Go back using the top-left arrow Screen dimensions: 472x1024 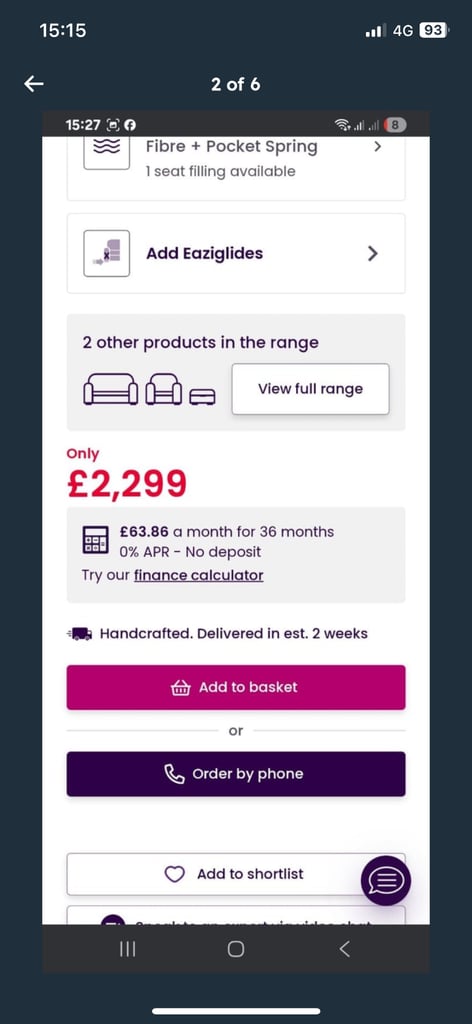(34, 84)
